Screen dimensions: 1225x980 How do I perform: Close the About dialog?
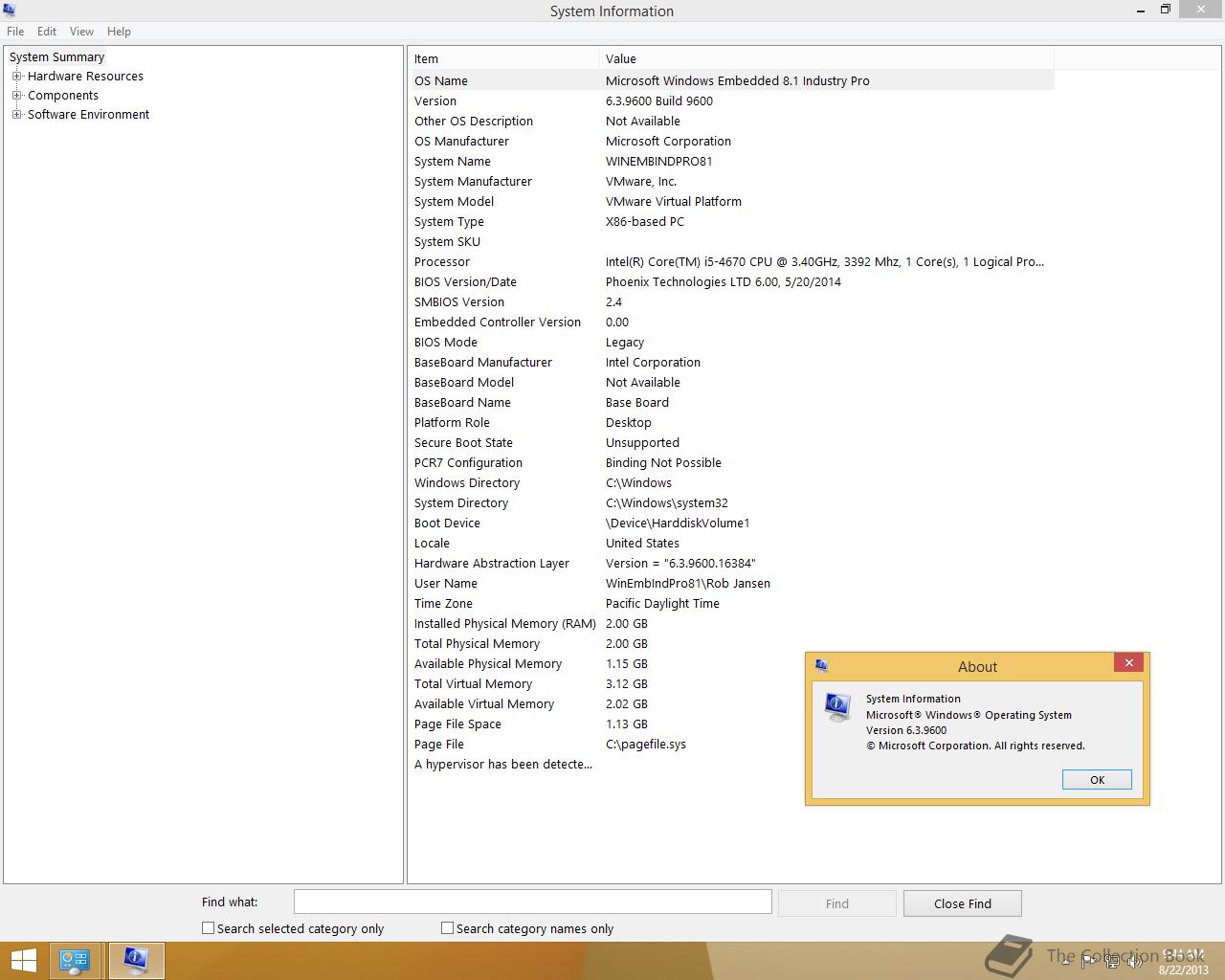point(1128,663)
